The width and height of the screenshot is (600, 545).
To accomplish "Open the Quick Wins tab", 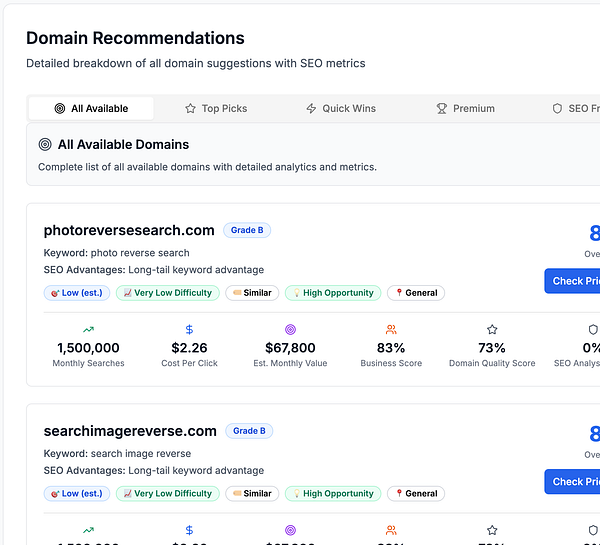I will coord(341,108).
